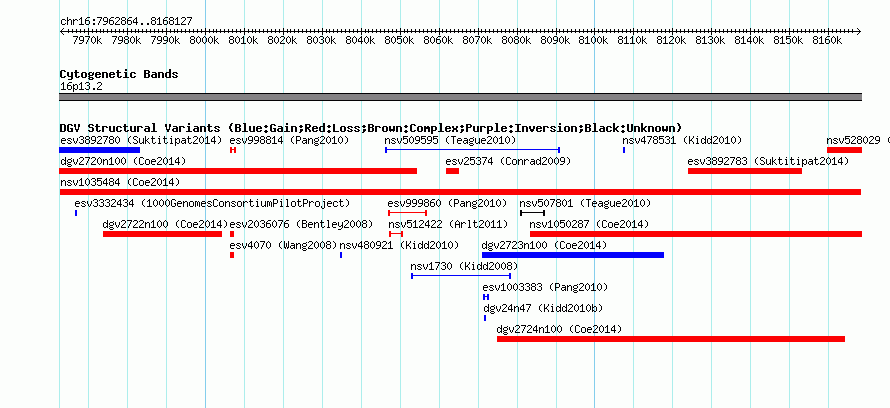
Task: Open nsv507801 (Teague2010) label
Action: (585, 203)
